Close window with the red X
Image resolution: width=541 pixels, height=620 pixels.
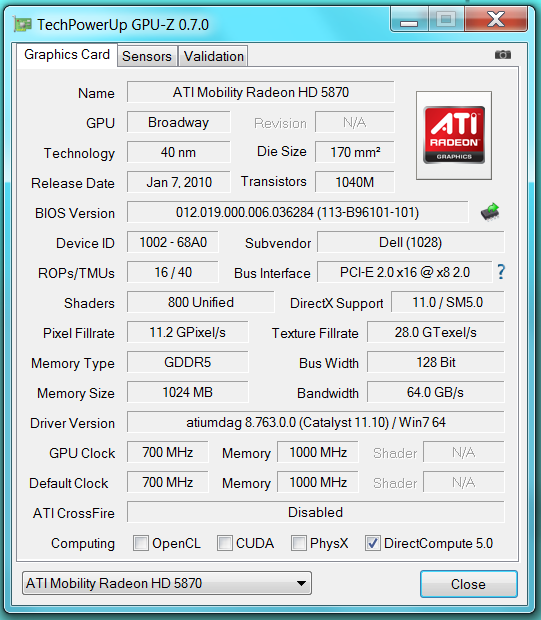coord(496,19)
